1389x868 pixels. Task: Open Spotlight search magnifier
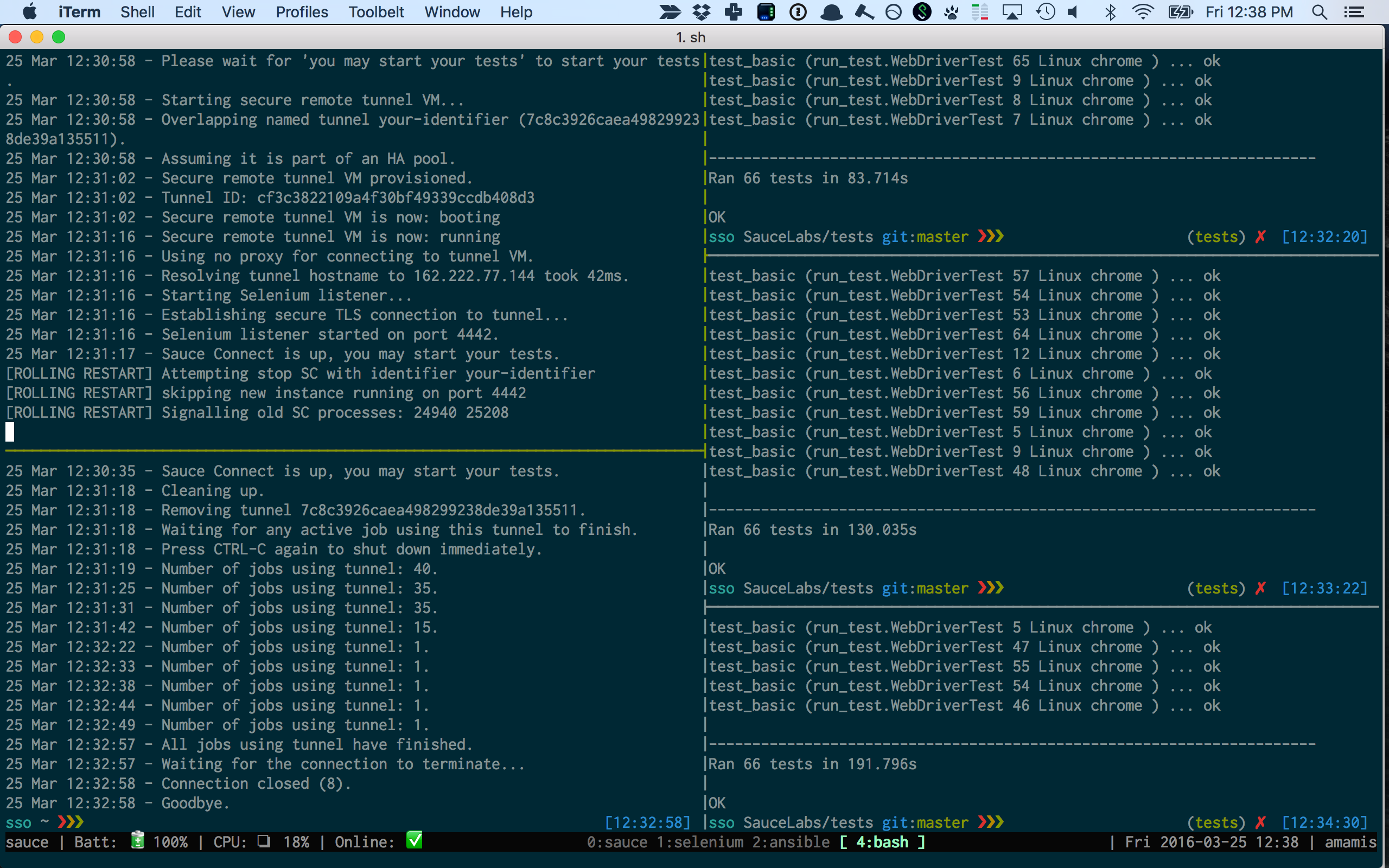(1320, 12)
